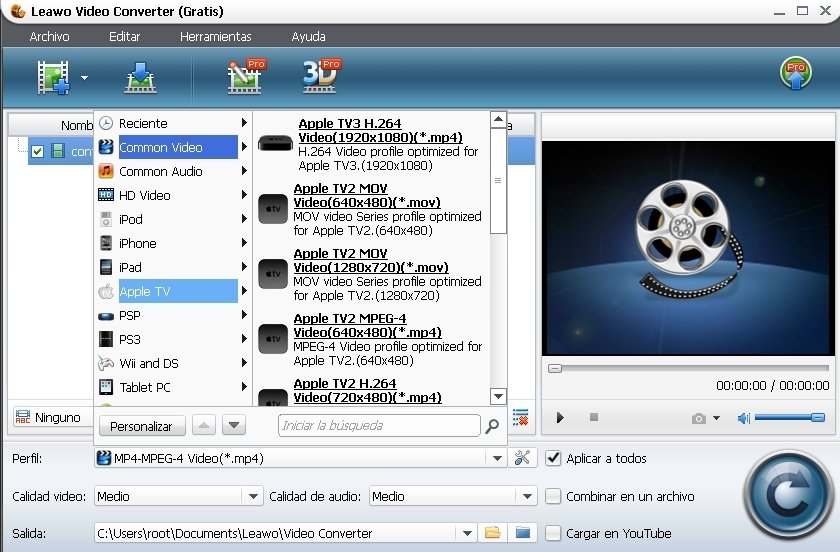Expand the Reciente submenu arrow

(244, 123)
